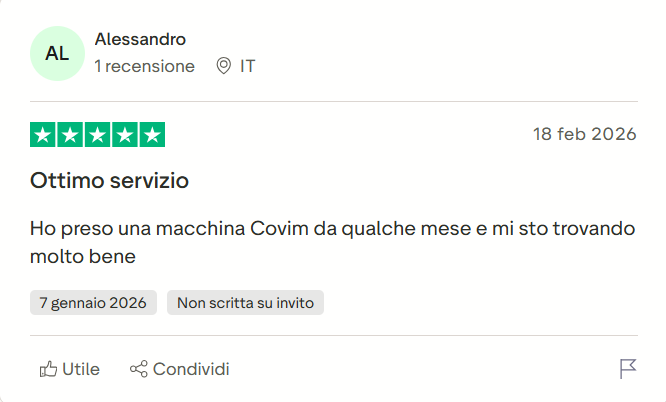666x402 pixels.
Task: Click the review text about the Covim machine
Action: [x=333, y=242]
